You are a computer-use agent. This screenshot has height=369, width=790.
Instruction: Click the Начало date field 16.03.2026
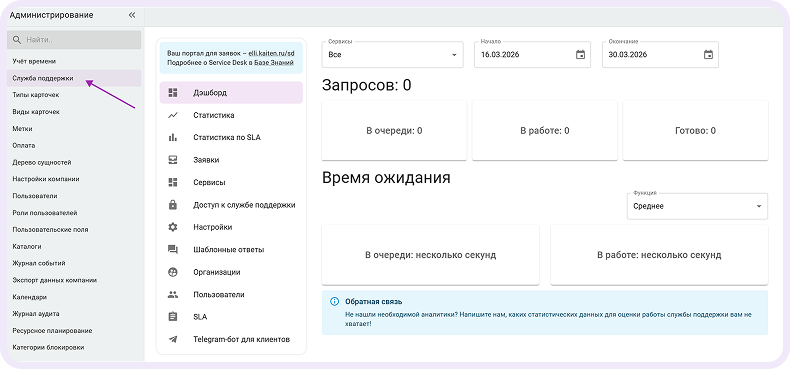click(533, 54)
